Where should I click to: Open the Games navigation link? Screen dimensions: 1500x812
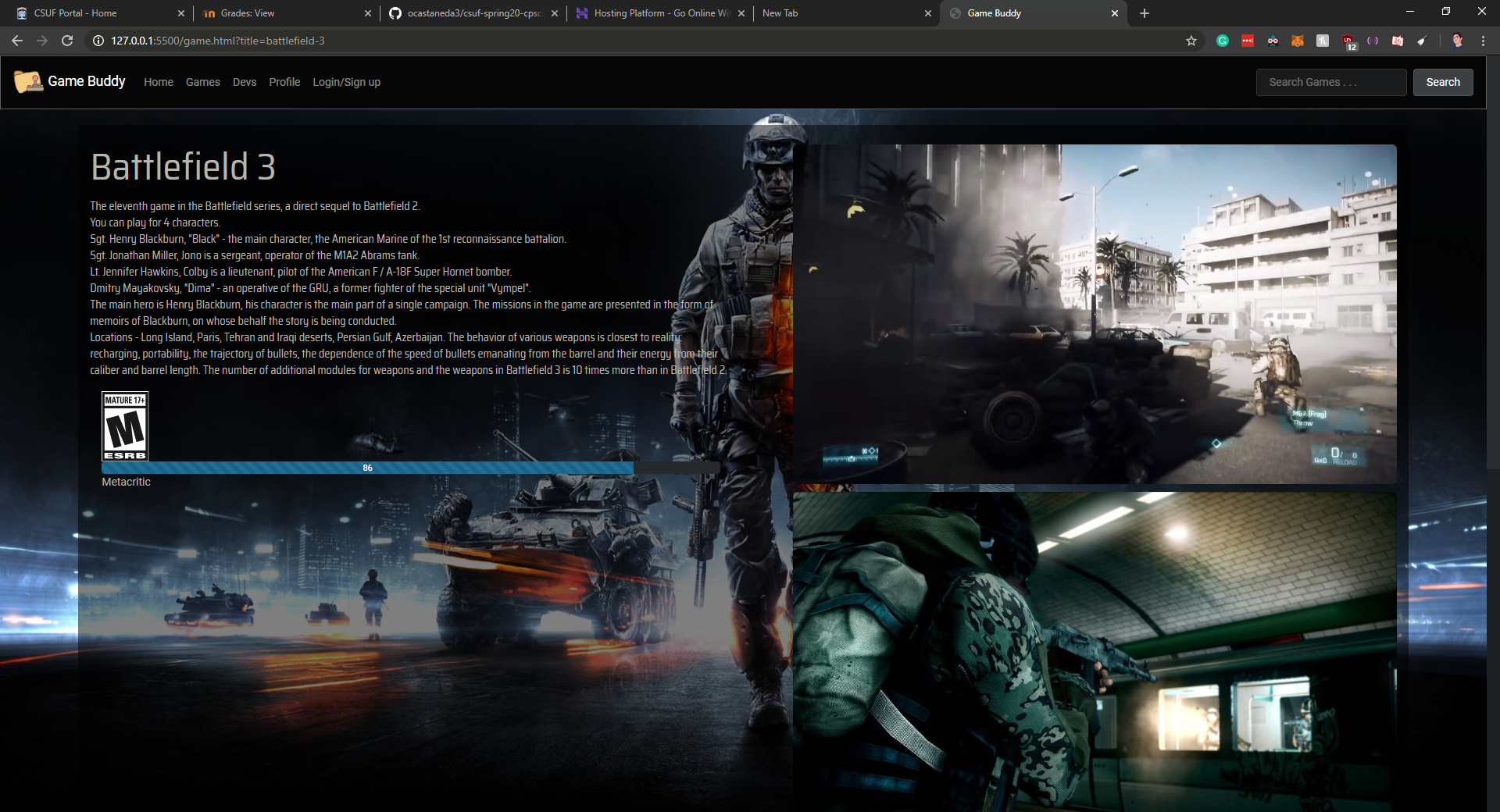202,82
